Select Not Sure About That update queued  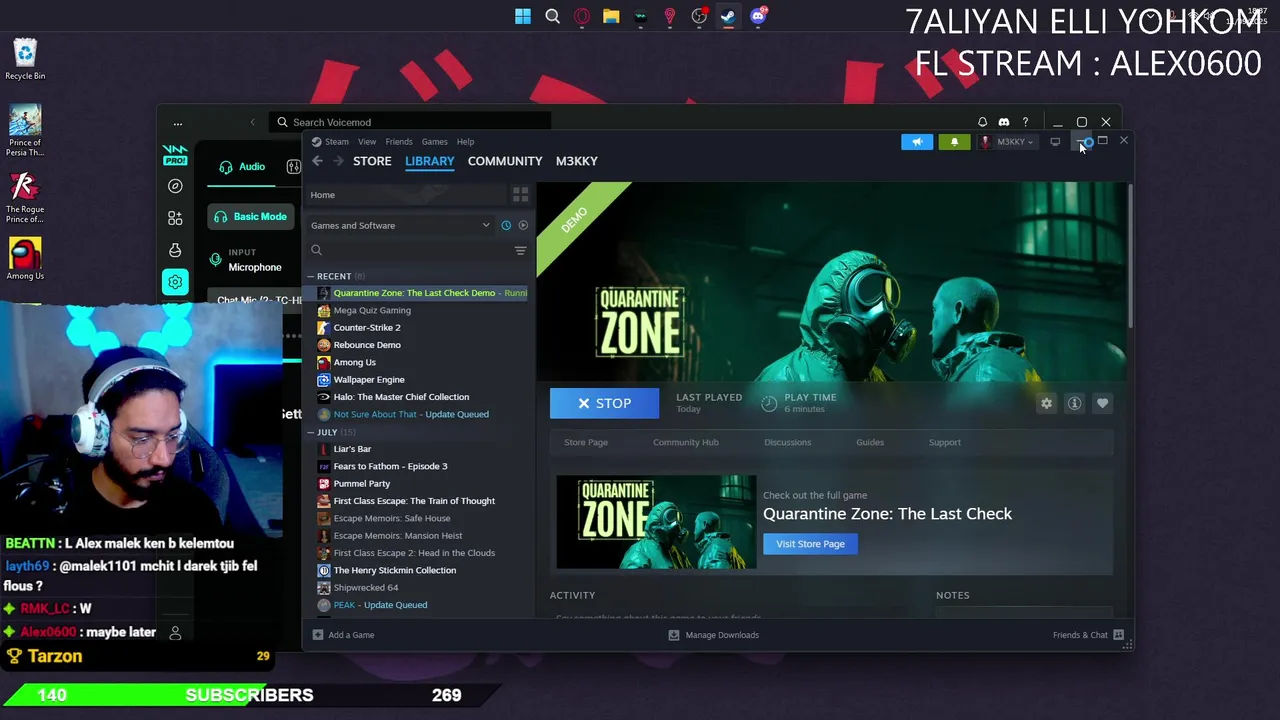411,414
